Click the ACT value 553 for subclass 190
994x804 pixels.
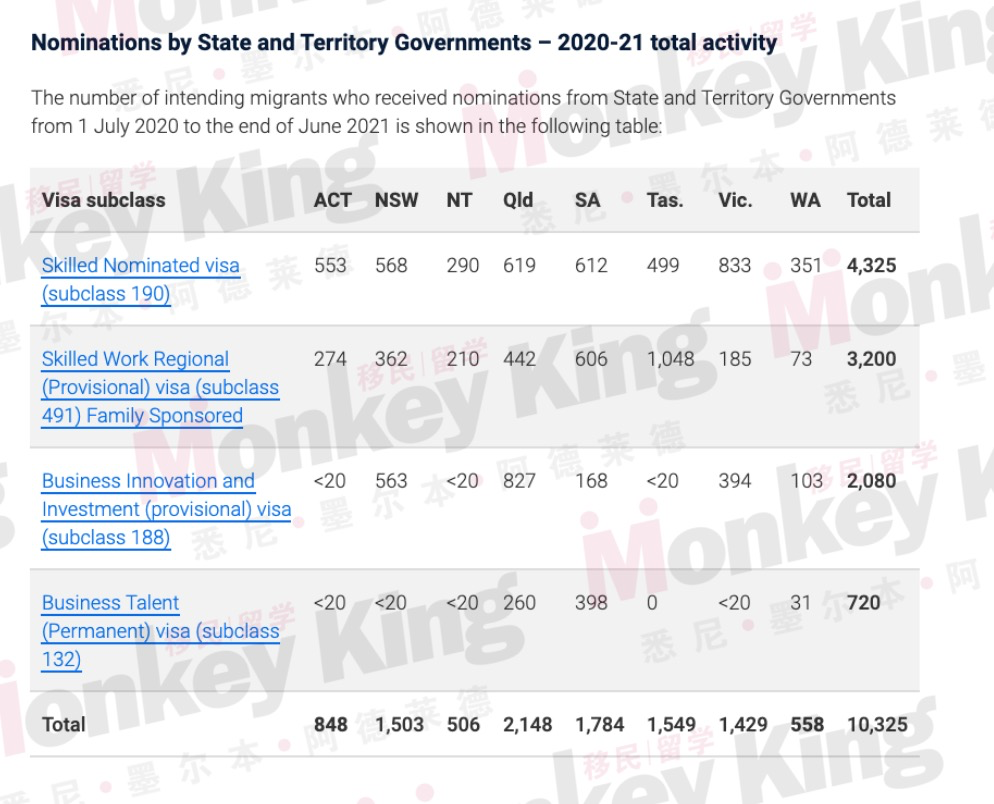(330, 265)
